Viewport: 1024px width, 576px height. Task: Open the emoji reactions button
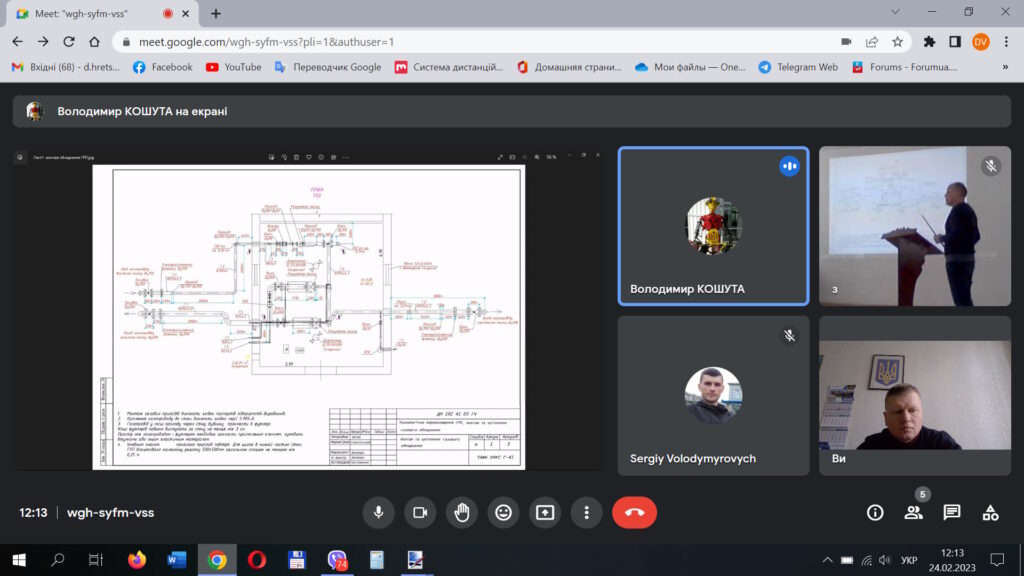point(504,513)
